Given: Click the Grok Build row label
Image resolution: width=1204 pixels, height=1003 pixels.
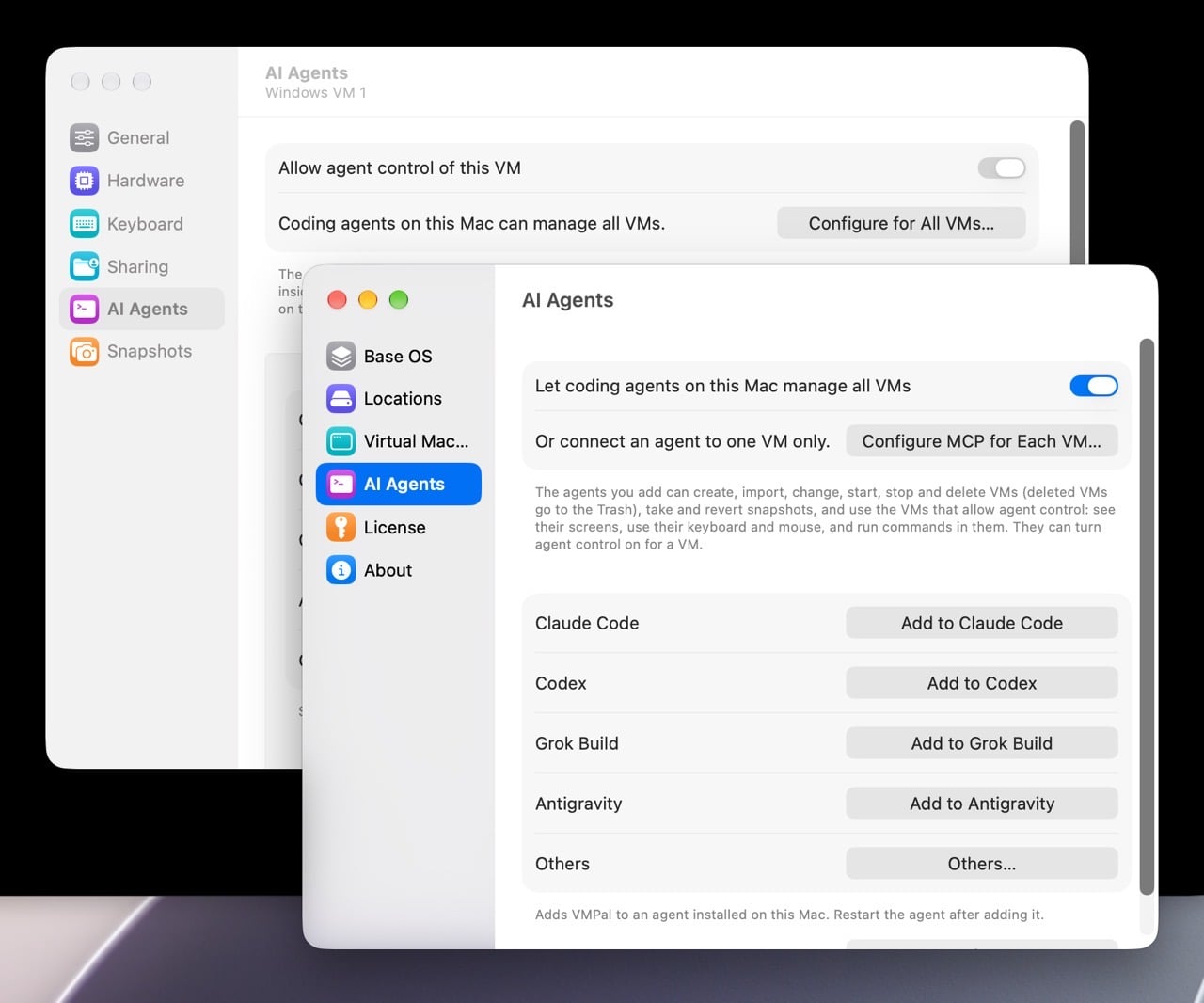Looking at the screenshot, I should point(577,743).
